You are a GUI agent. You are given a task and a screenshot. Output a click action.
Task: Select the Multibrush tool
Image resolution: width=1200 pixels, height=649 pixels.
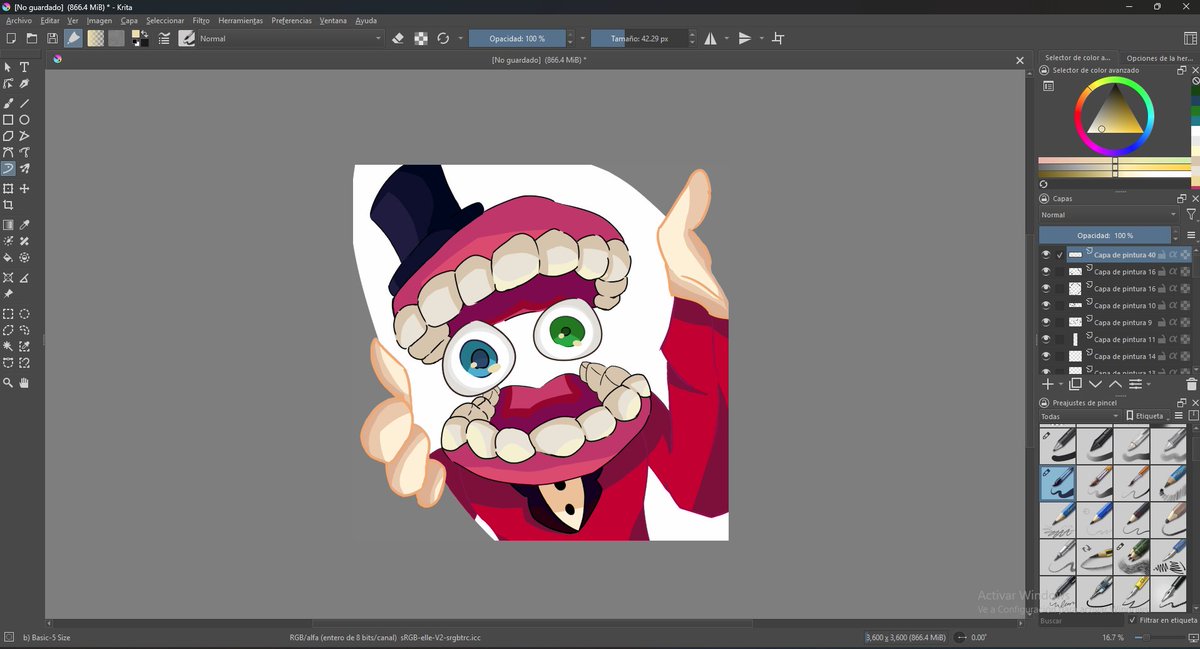25,169
